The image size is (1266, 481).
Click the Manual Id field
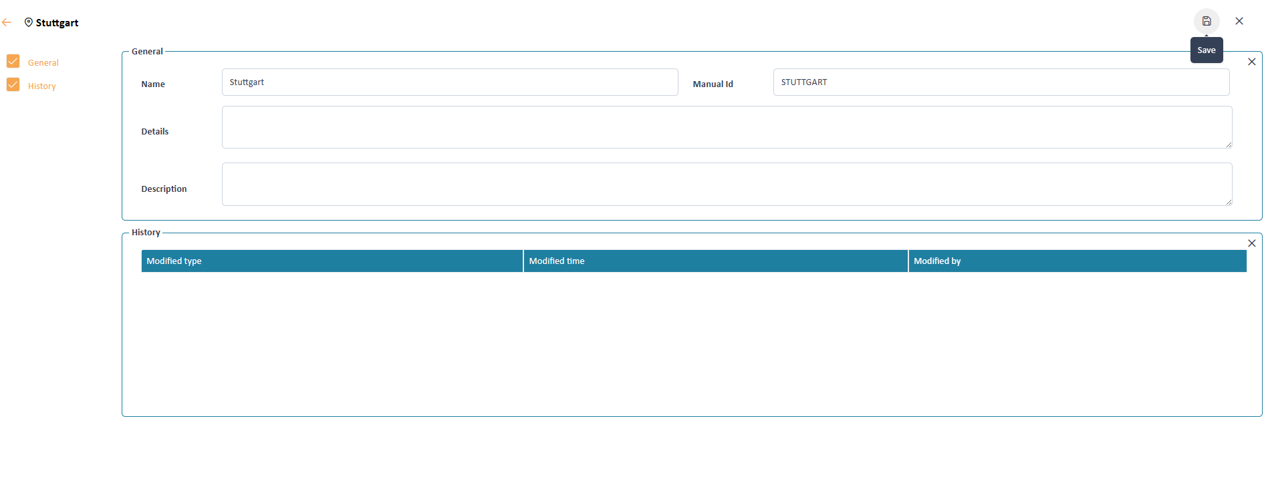[1001, 82]
